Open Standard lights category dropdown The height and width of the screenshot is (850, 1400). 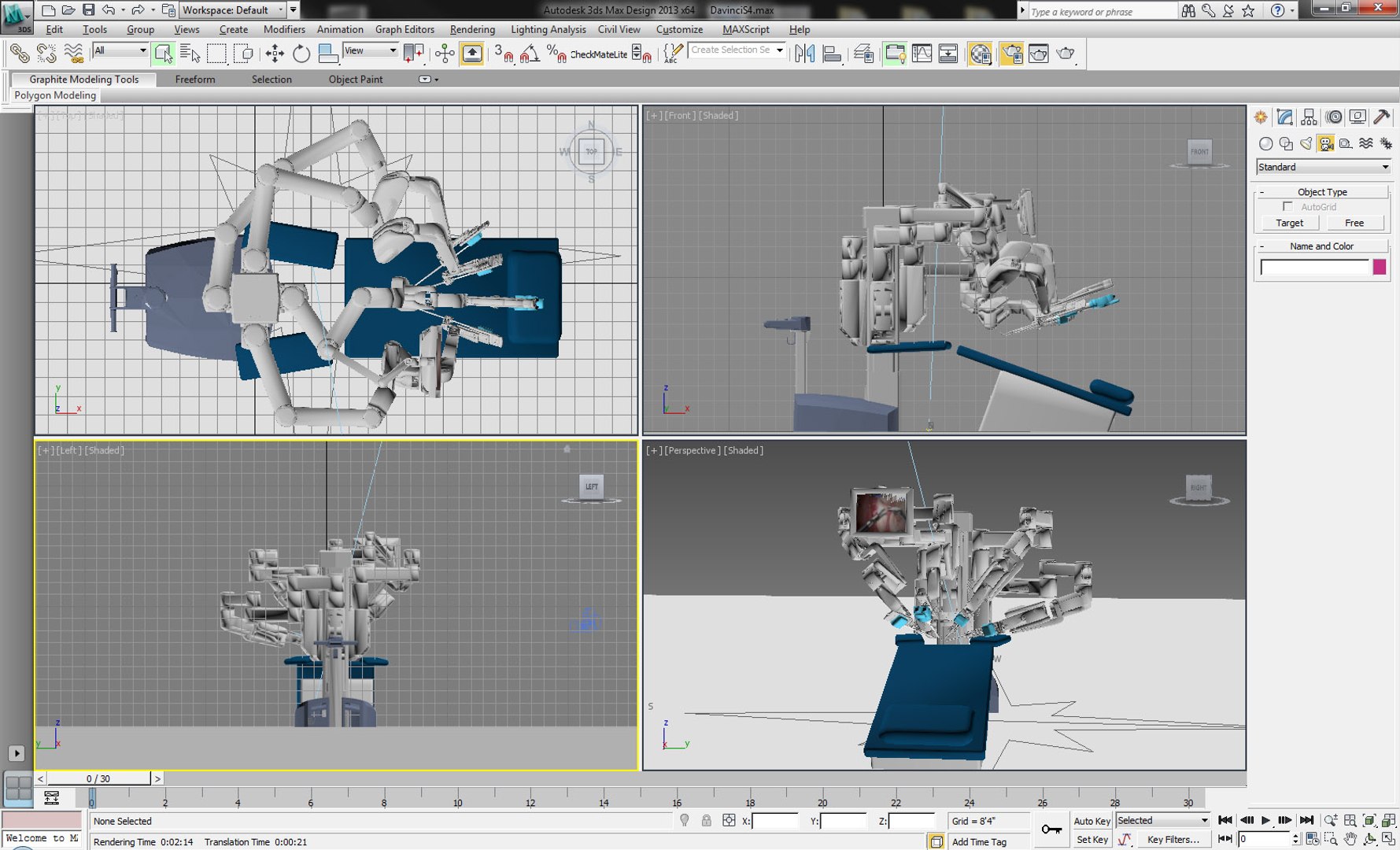1323,167
